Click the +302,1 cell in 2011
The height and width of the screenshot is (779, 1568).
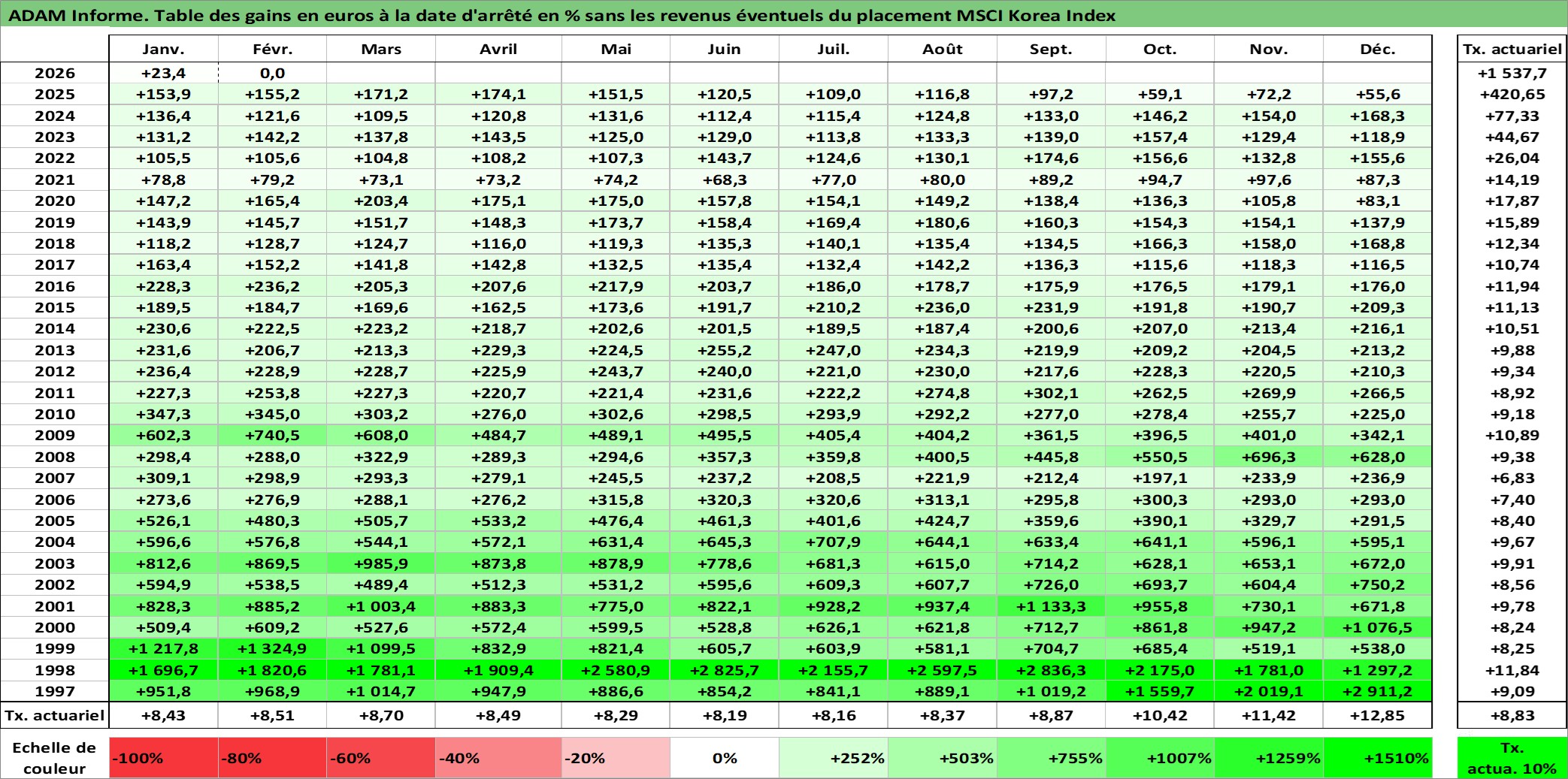point(1051,393)
